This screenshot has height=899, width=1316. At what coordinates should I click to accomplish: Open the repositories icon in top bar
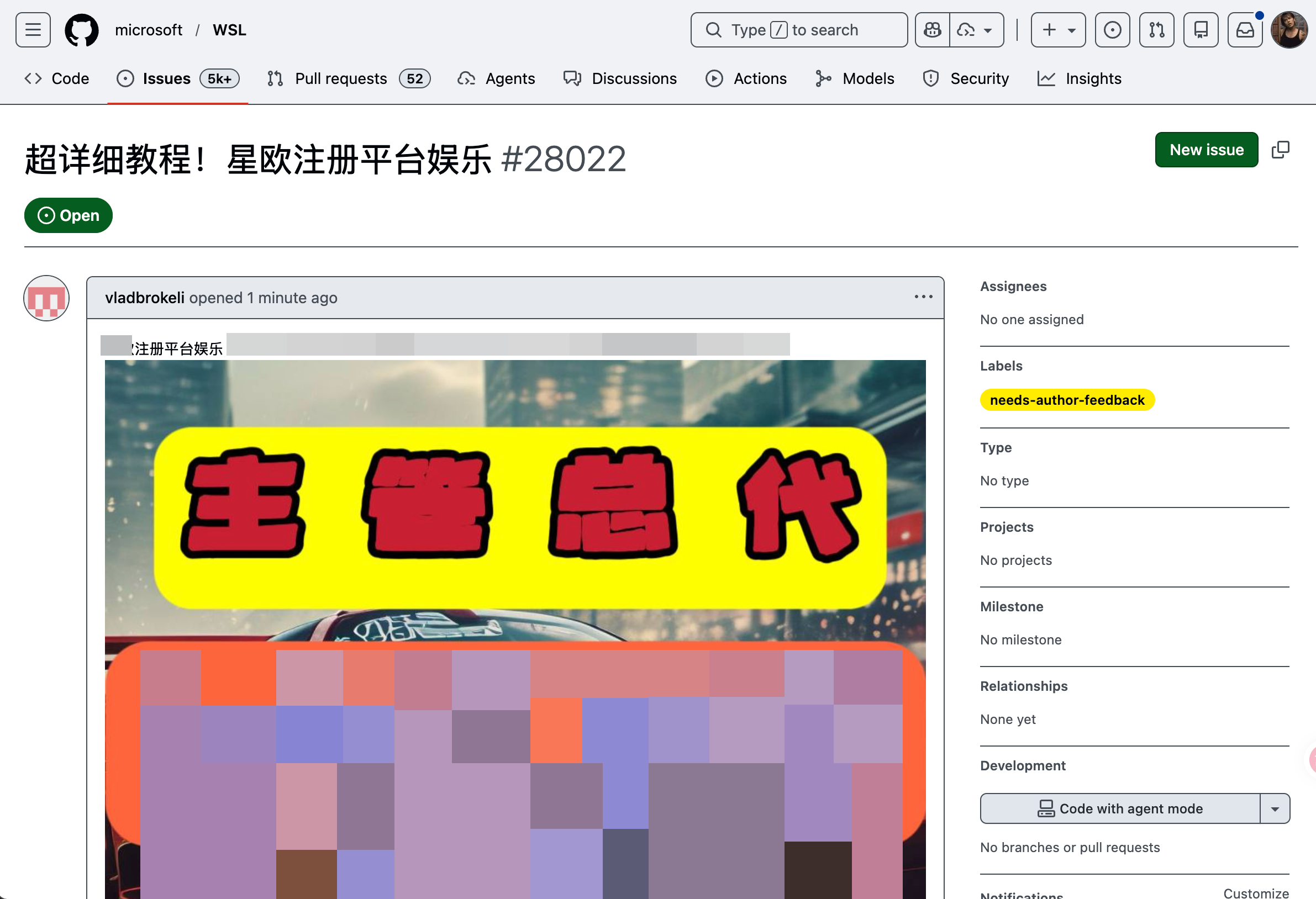pyautogui.click(x=1201, y=30)
